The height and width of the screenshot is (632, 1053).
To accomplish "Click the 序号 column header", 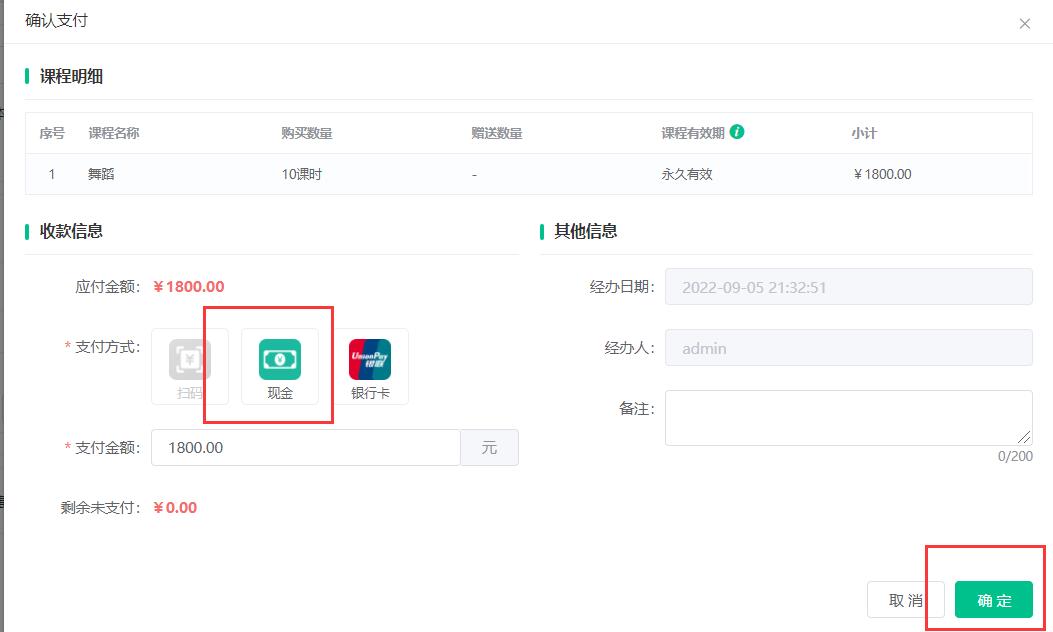I will [52, 133].
